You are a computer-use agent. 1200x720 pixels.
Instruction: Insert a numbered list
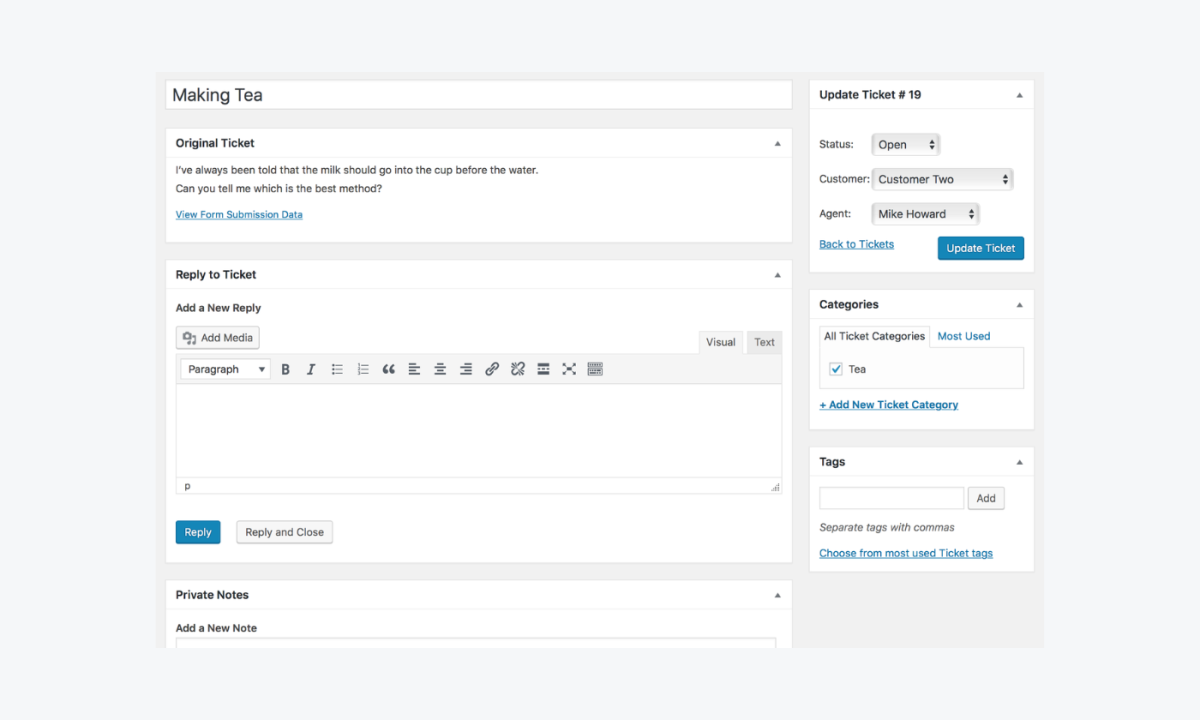click(363, 369)
